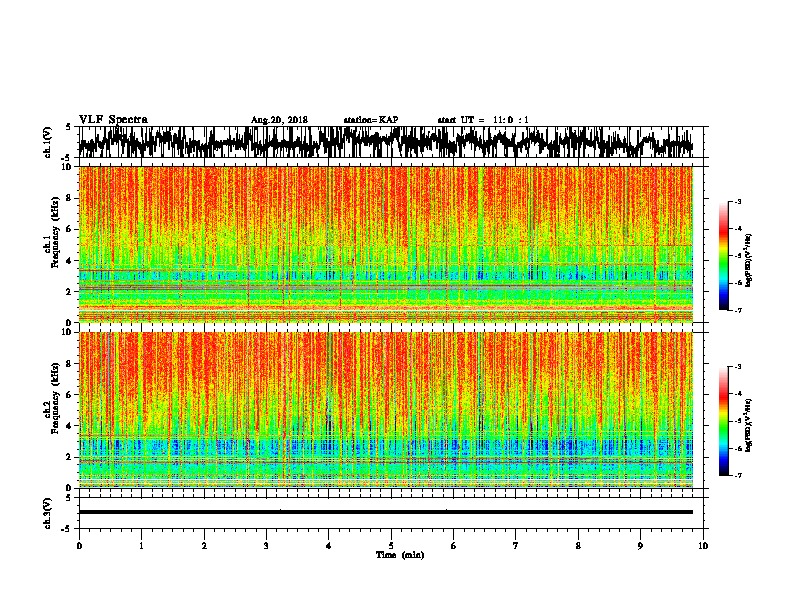Click the "station=KAP" header label
Viewport: 792px width, 612px height.
(371, 120)
